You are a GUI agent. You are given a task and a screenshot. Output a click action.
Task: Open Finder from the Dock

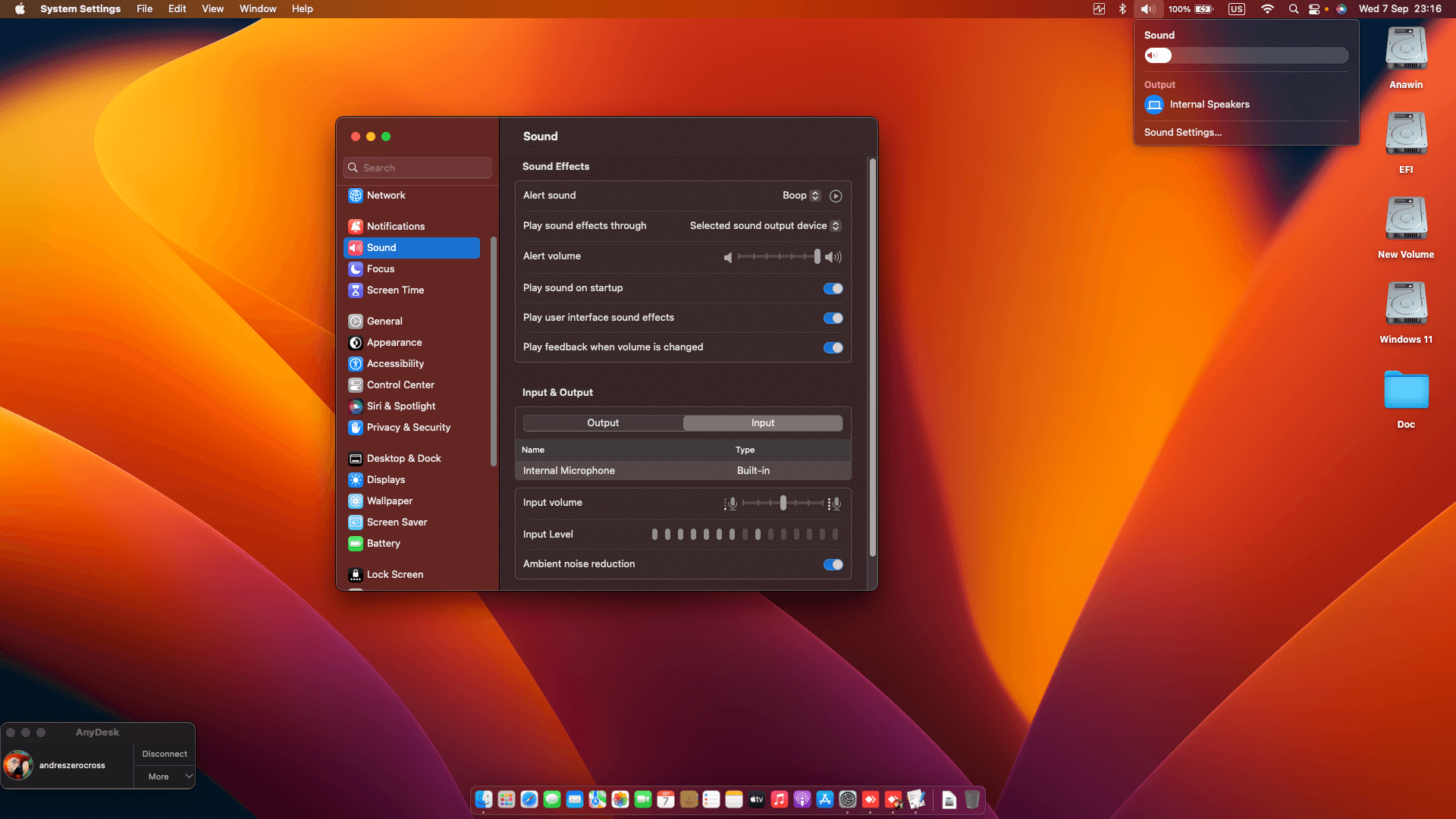(484, 799)
